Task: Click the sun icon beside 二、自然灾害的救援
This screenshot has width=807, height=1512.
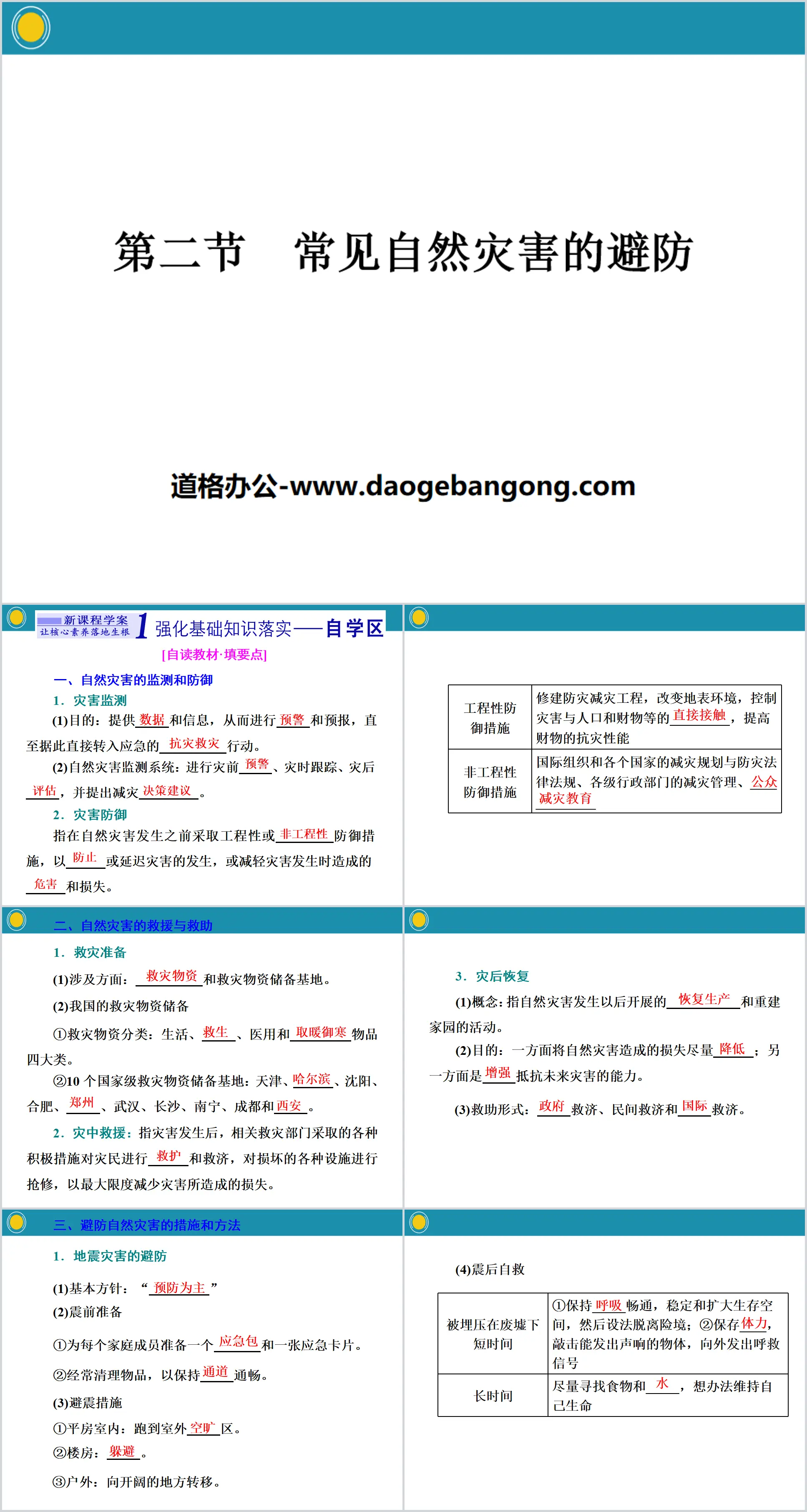Action: [x=16, y=921]
